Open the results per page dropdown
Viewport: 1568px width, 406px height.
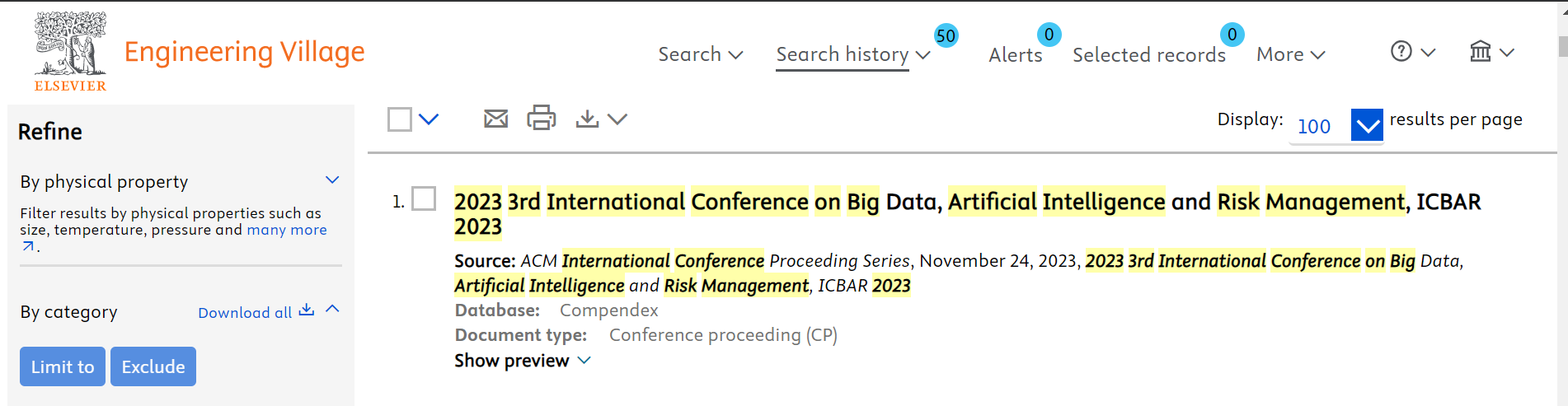pos(1367,126)
